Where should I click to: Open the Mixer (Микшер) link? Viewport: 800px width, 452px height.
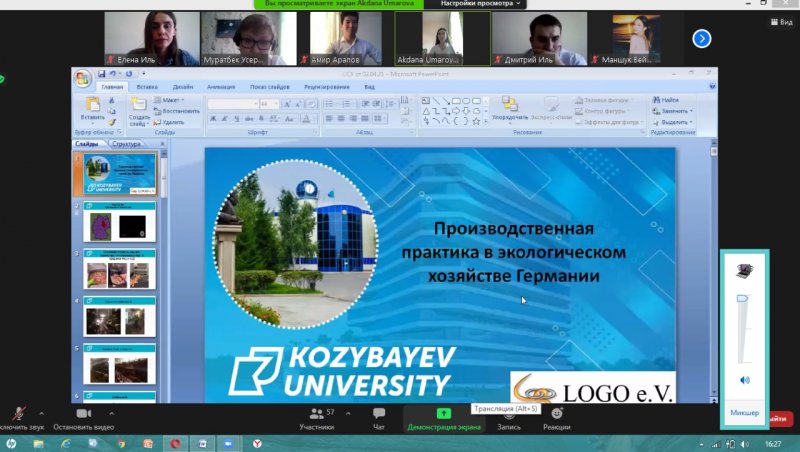pyautogui.click(x=744, y=412)
